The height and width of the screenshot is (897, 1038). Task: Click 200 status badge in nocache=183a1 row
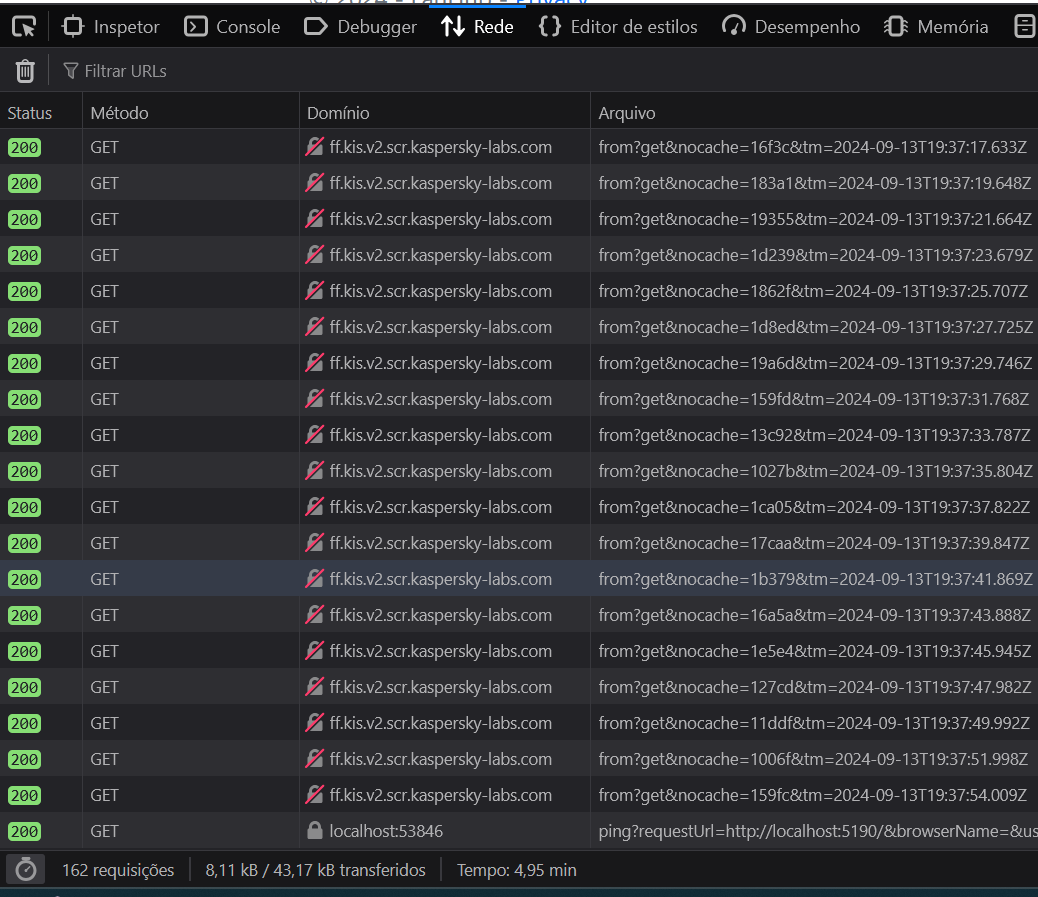pos(24,183)
